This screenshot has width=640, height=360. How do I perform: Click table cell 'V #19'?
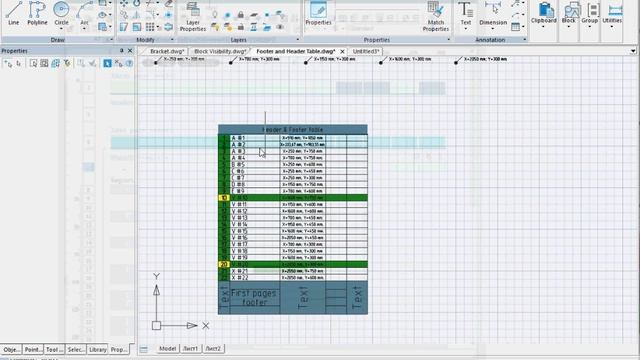255,258
